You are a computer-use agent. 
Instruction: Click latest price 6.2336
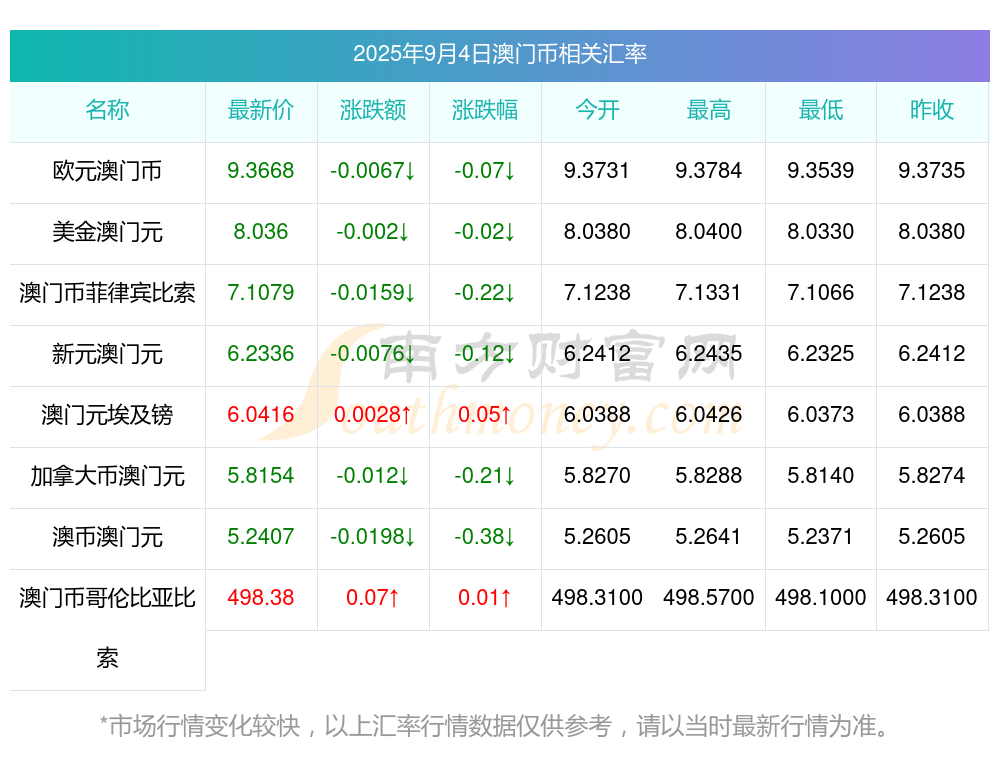pyautogui.click(x=261, y=353)
